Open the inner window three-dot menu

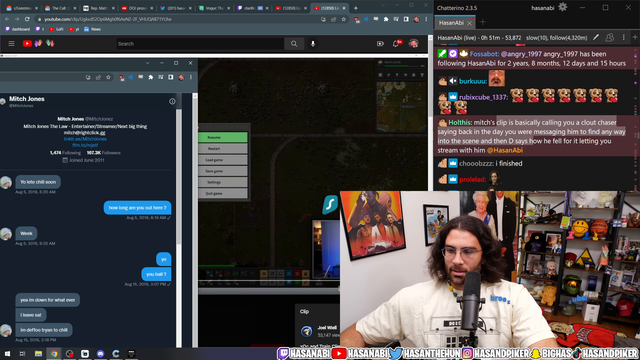point(191,77)
